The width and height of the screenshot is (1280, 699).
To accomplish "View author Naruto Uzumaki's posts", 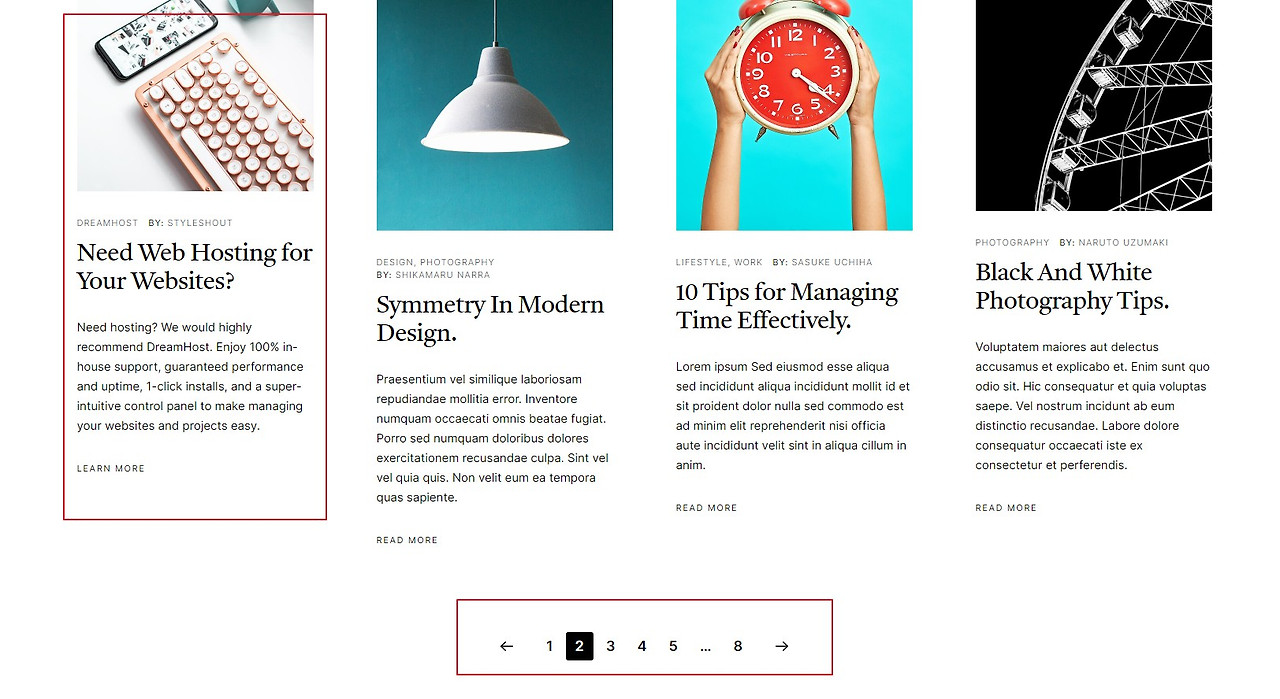I will pyautogui.click(x=1123, y=243).
